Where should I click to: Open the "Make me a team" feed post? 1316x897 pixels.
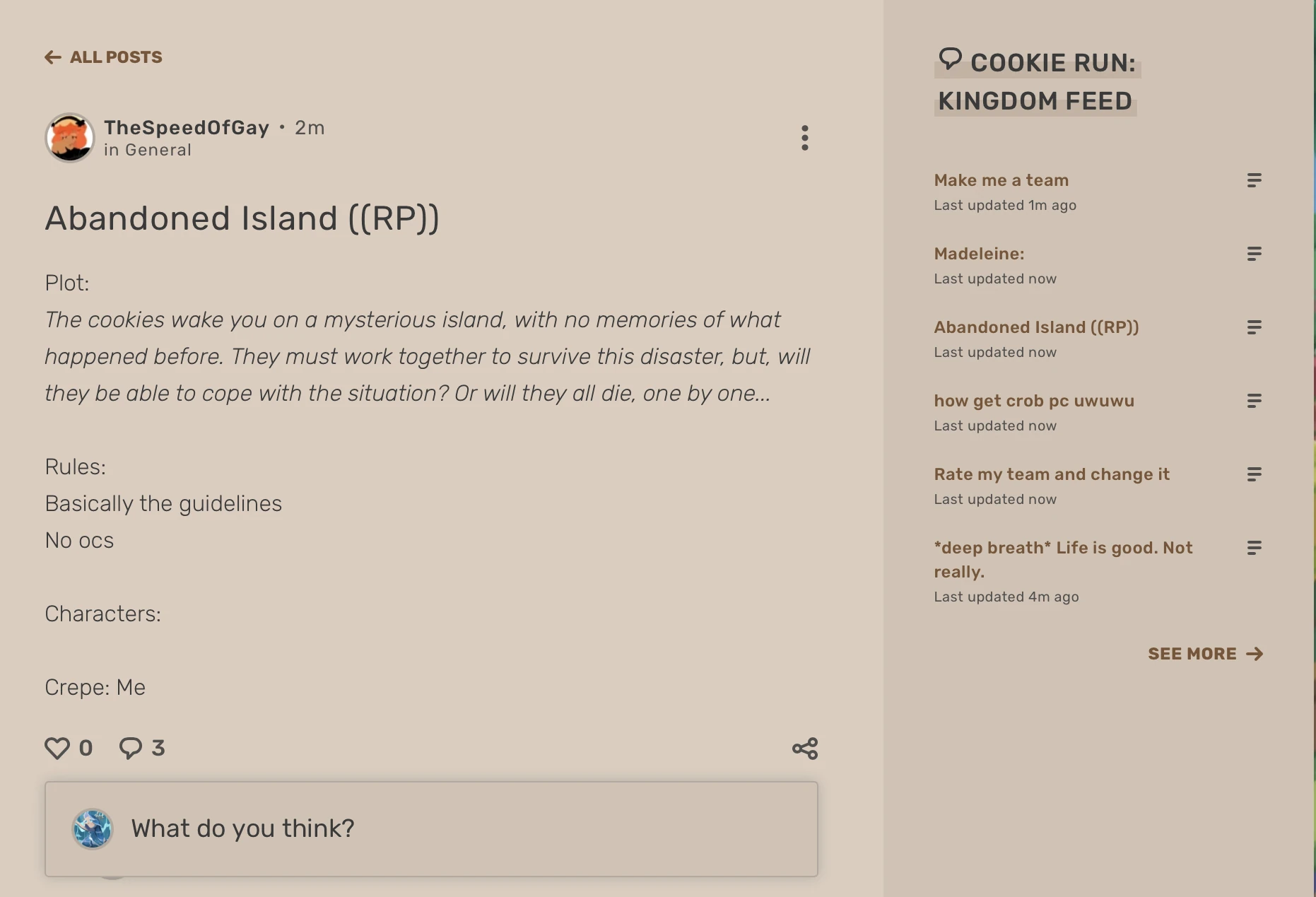[x=1001, y=180]
